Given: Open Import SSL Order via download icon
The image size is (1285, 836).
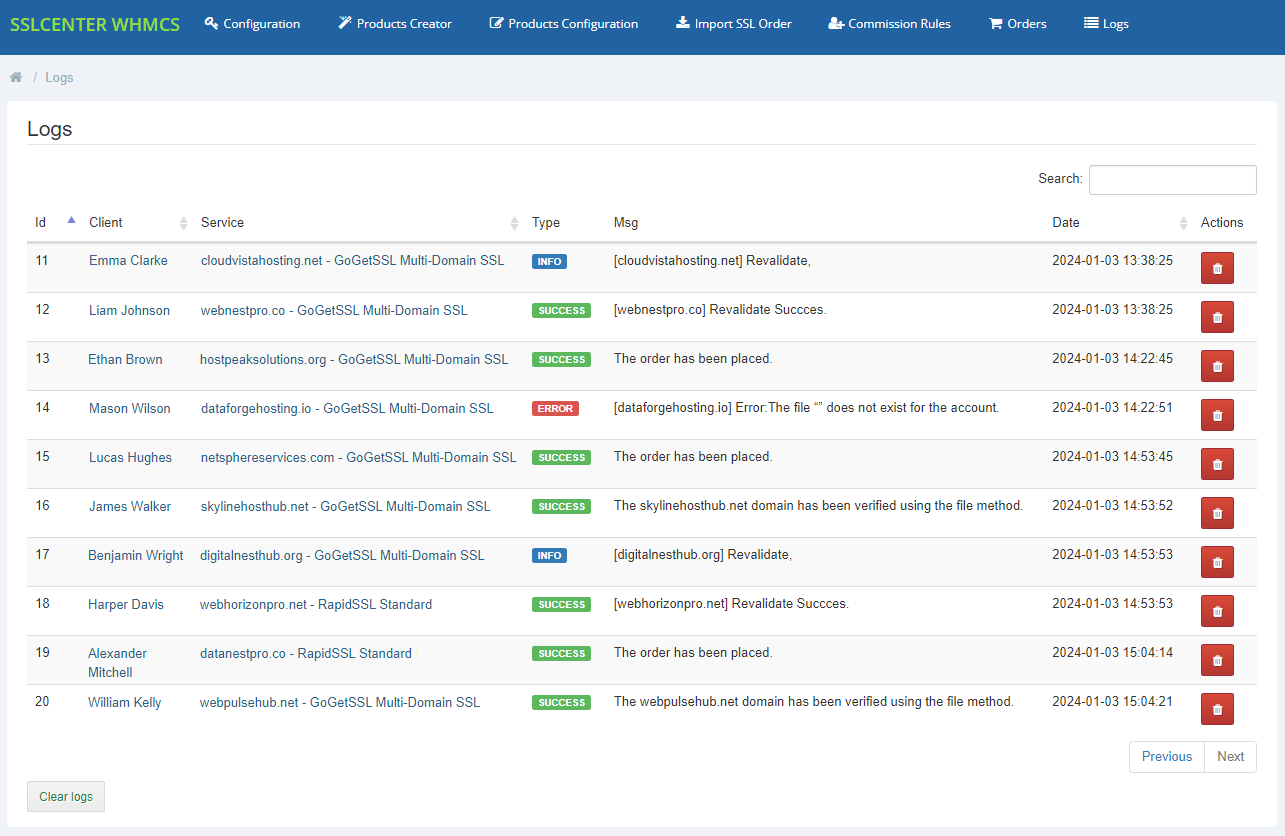Looking at the screenshot, I should point(681,23).
